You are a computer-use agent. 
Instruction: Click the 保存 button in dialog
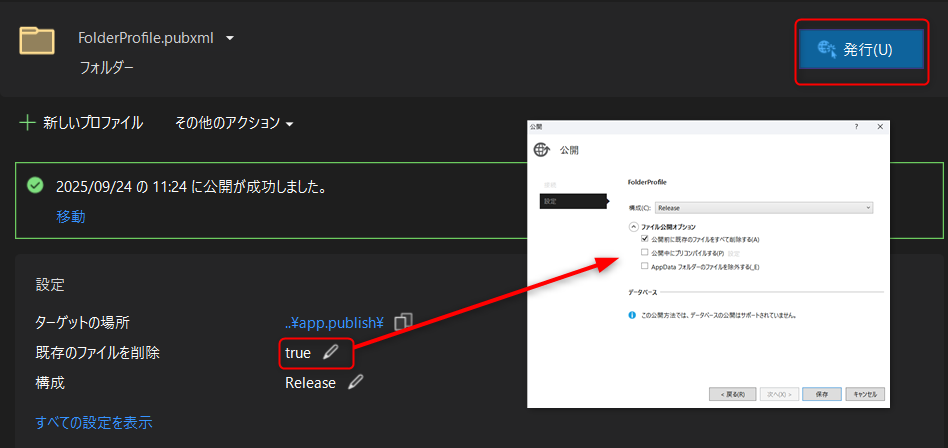(x=820, y=394)
